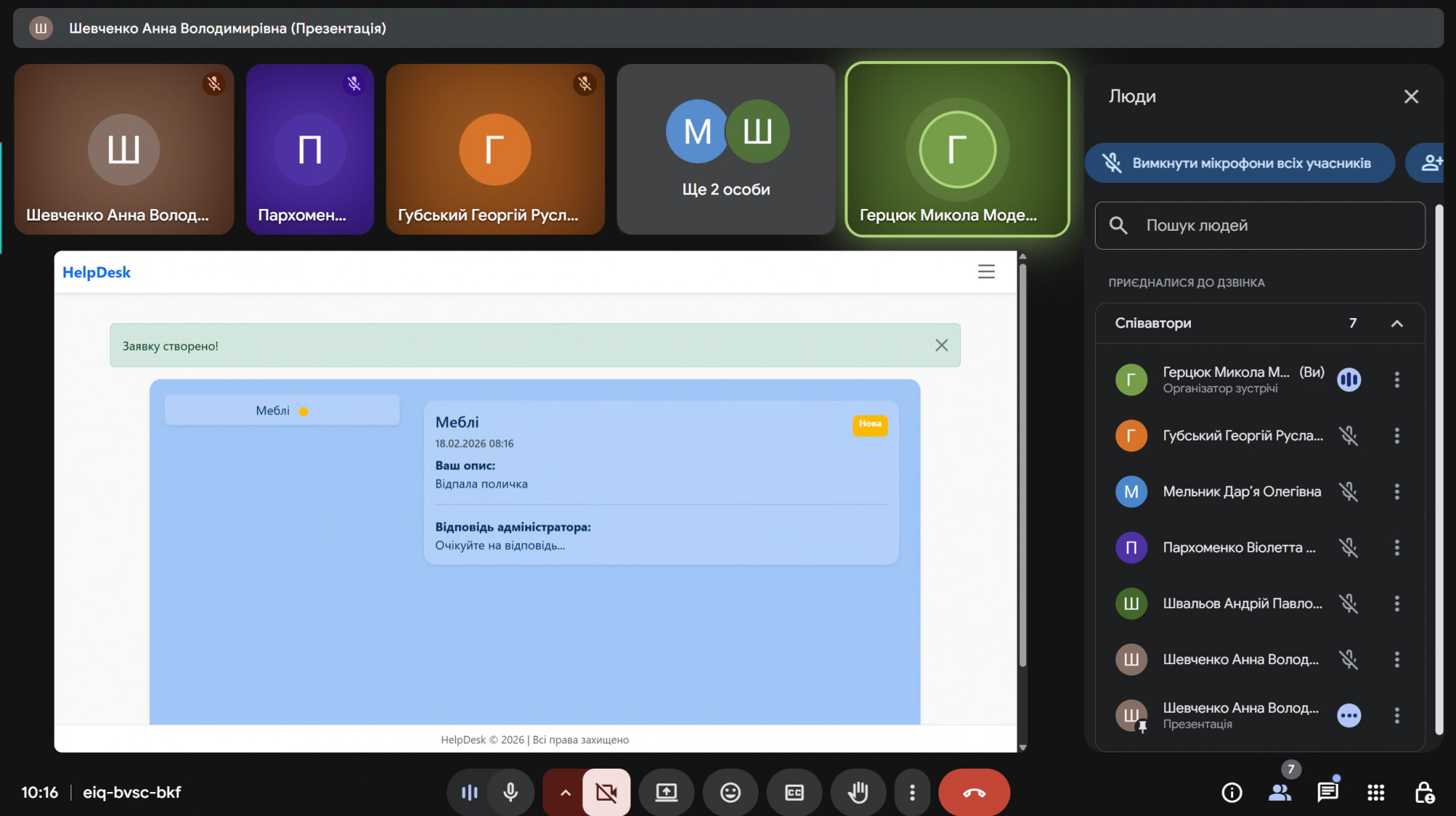Toggle closed captions

tap(794, 792)
